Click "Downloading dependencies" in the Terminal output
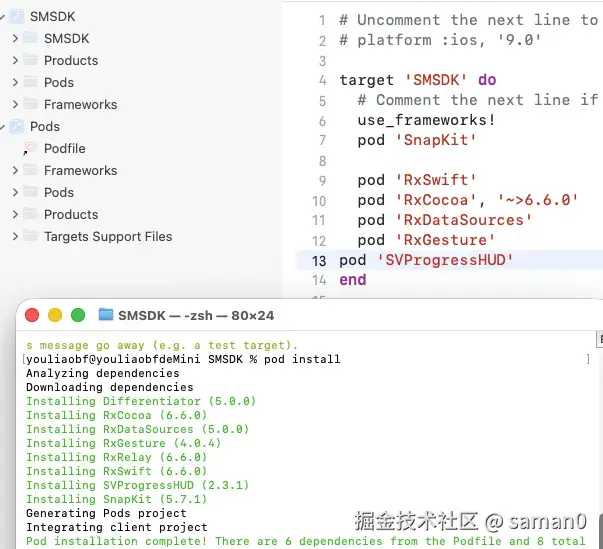The width and height of the screenshot is (603, 549). [x=110, y=387]
